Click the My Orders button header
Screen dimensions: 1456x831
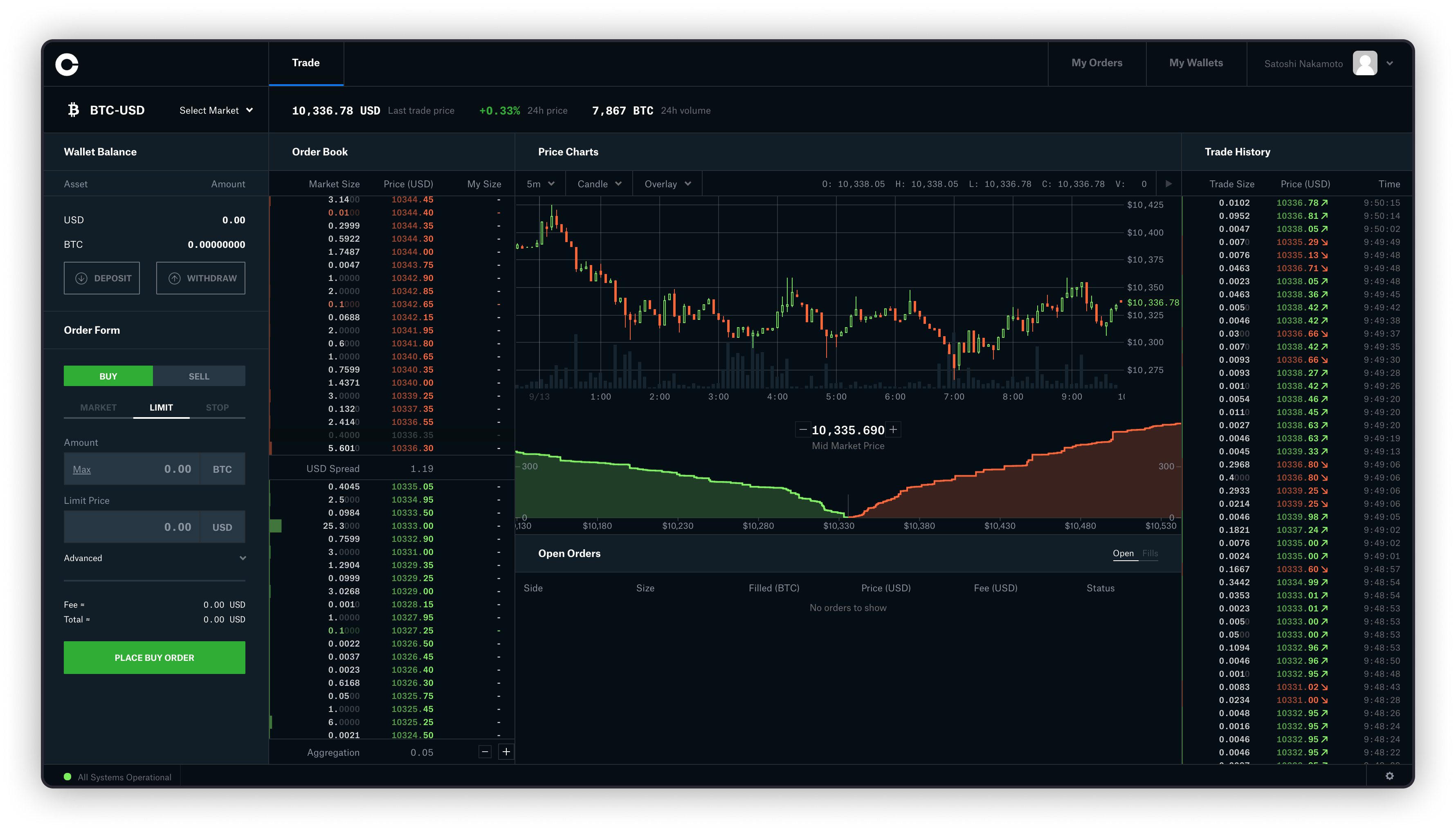coord(1097,62)
